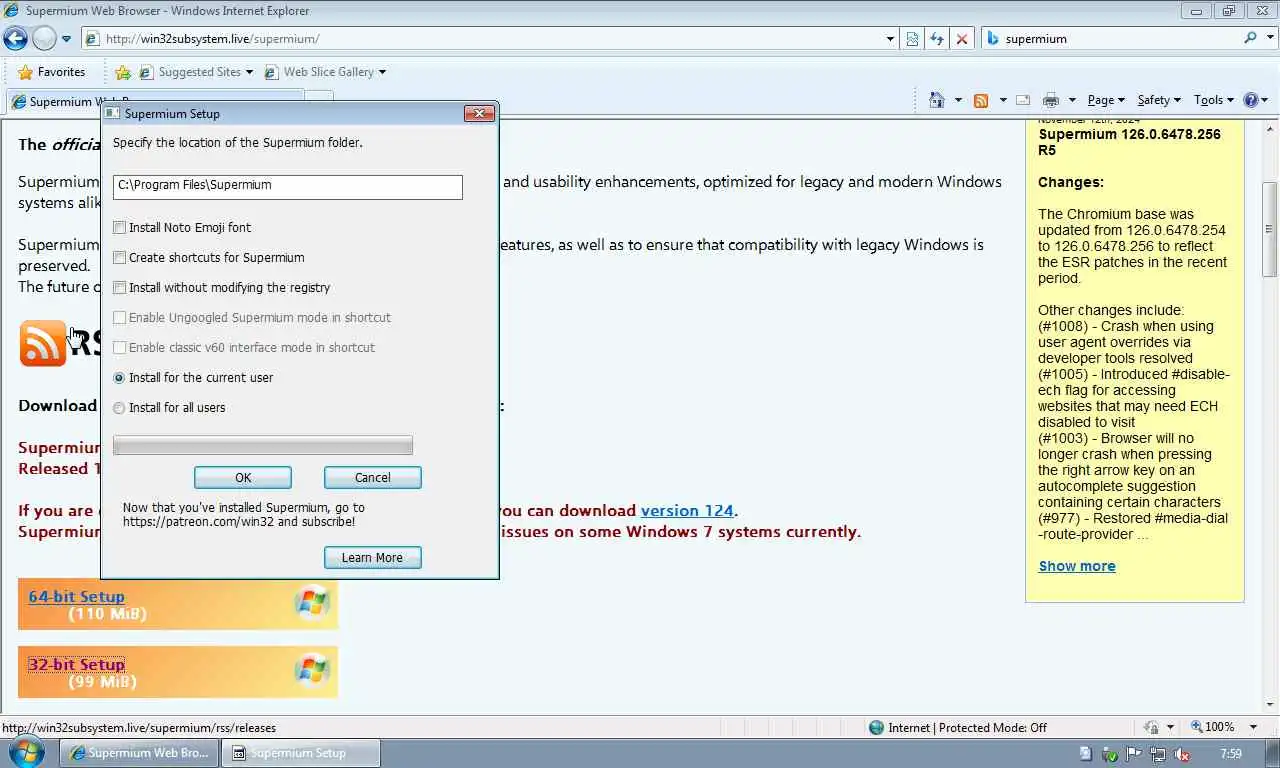Click Enable Ungoogled Supermium mode checkbox
The width and height of the screenshot is (1280, 768).
pos(120,318)
